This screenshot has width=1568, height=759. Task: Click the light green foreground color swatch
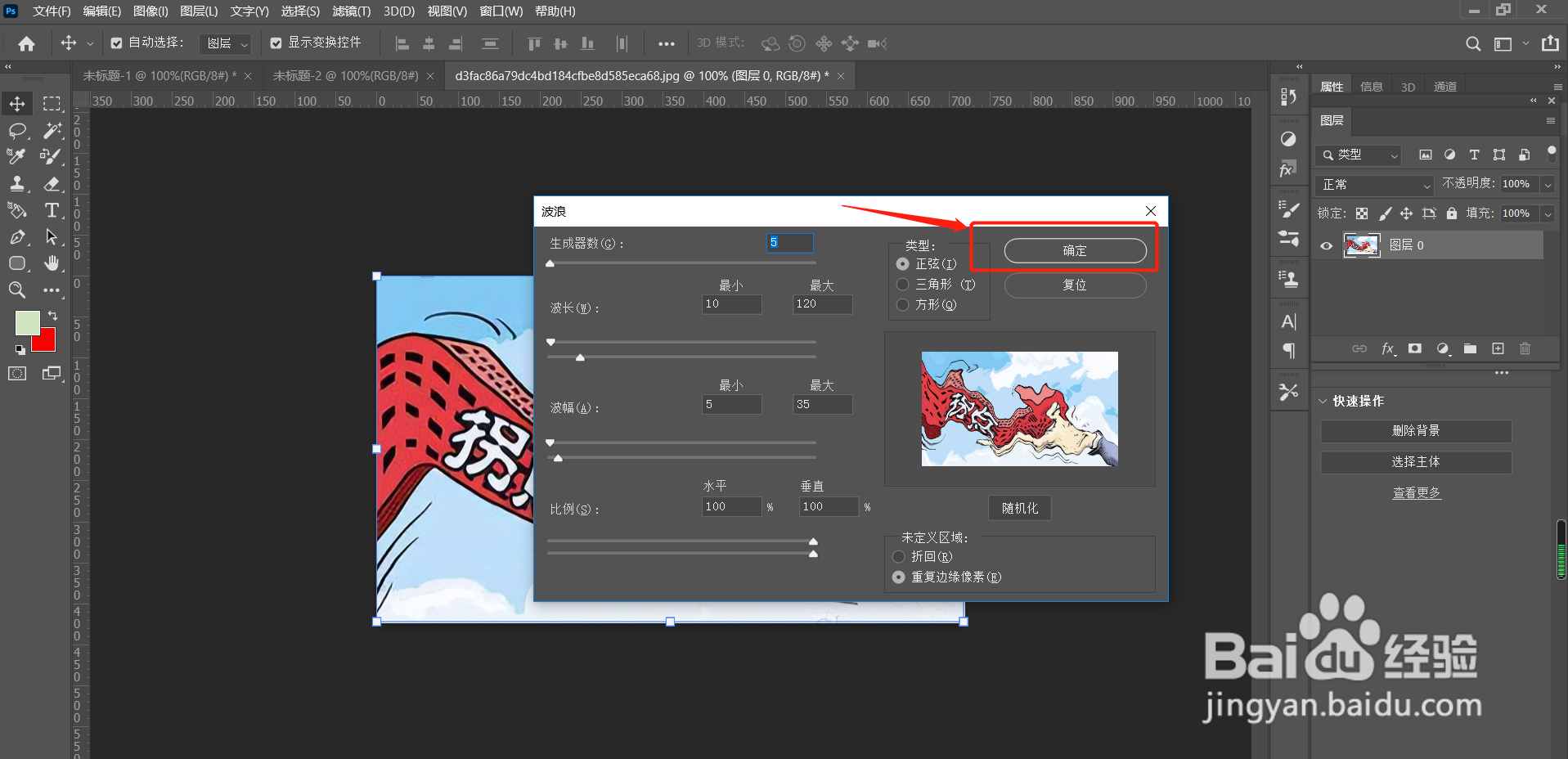[27, 322]
